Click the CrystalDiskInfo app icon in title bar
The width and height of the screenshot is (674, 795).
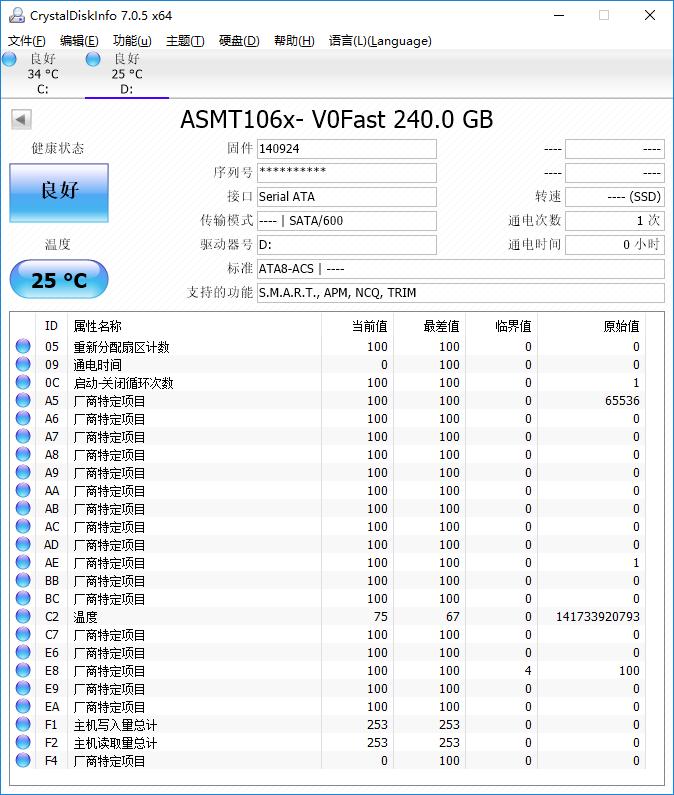click(17, 15)
